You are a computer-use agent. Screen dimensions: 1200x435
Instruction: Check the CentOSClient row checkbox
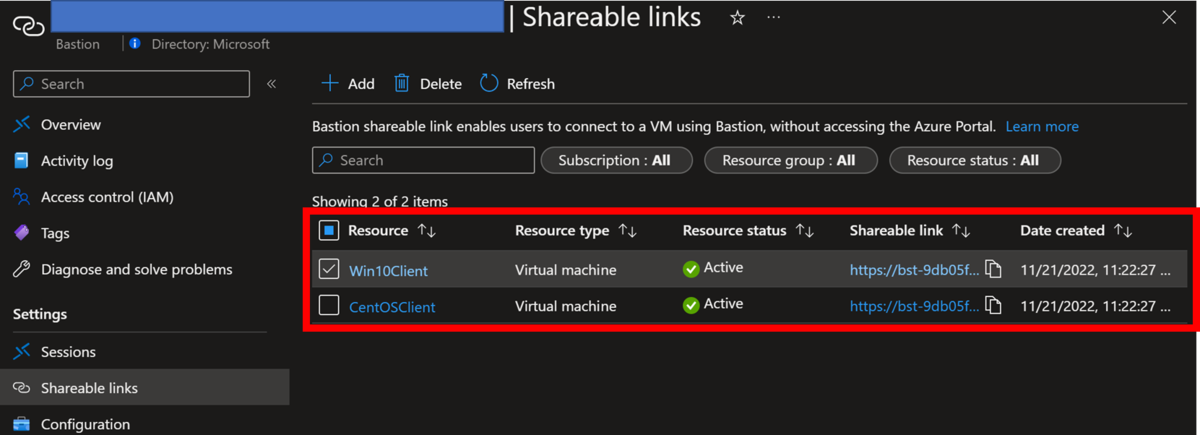[x=329, y=305]
